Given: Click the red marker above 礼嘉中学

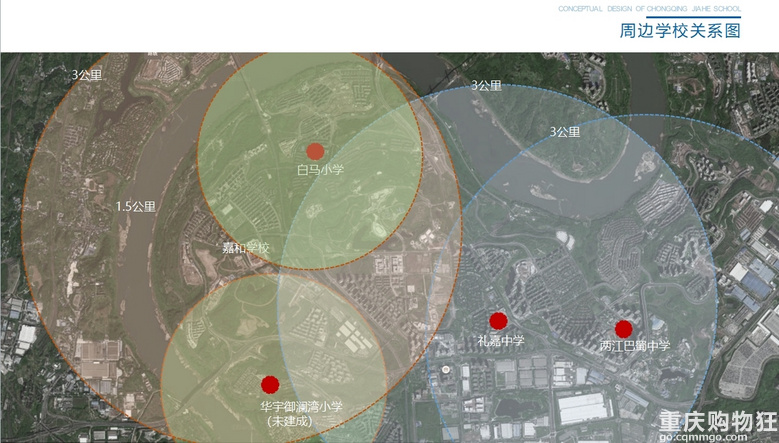Looking at the screenshot, I should [498, 321].
